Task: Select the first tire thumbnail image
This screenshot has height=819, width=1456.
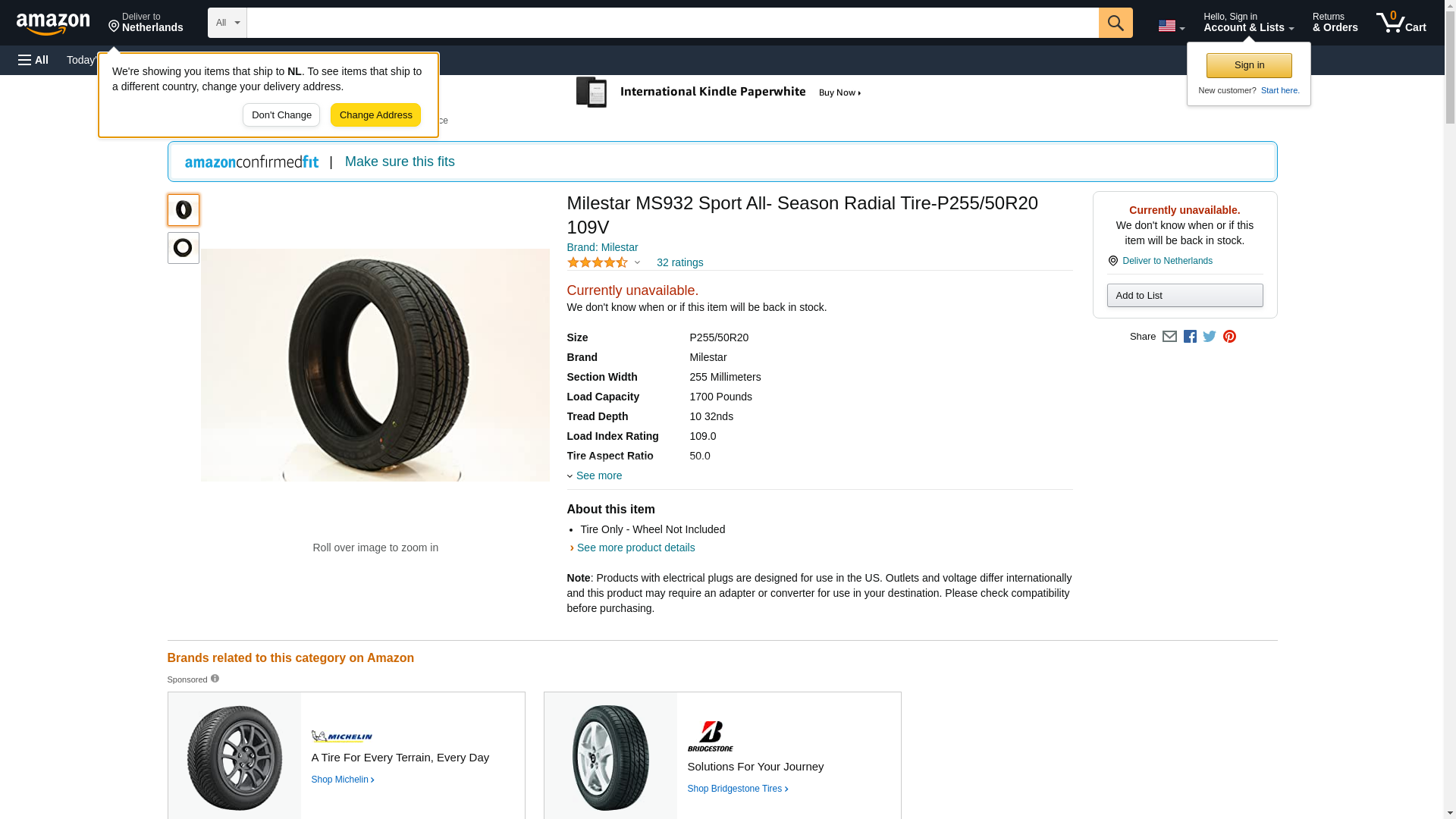Action: tap(183, 210)
